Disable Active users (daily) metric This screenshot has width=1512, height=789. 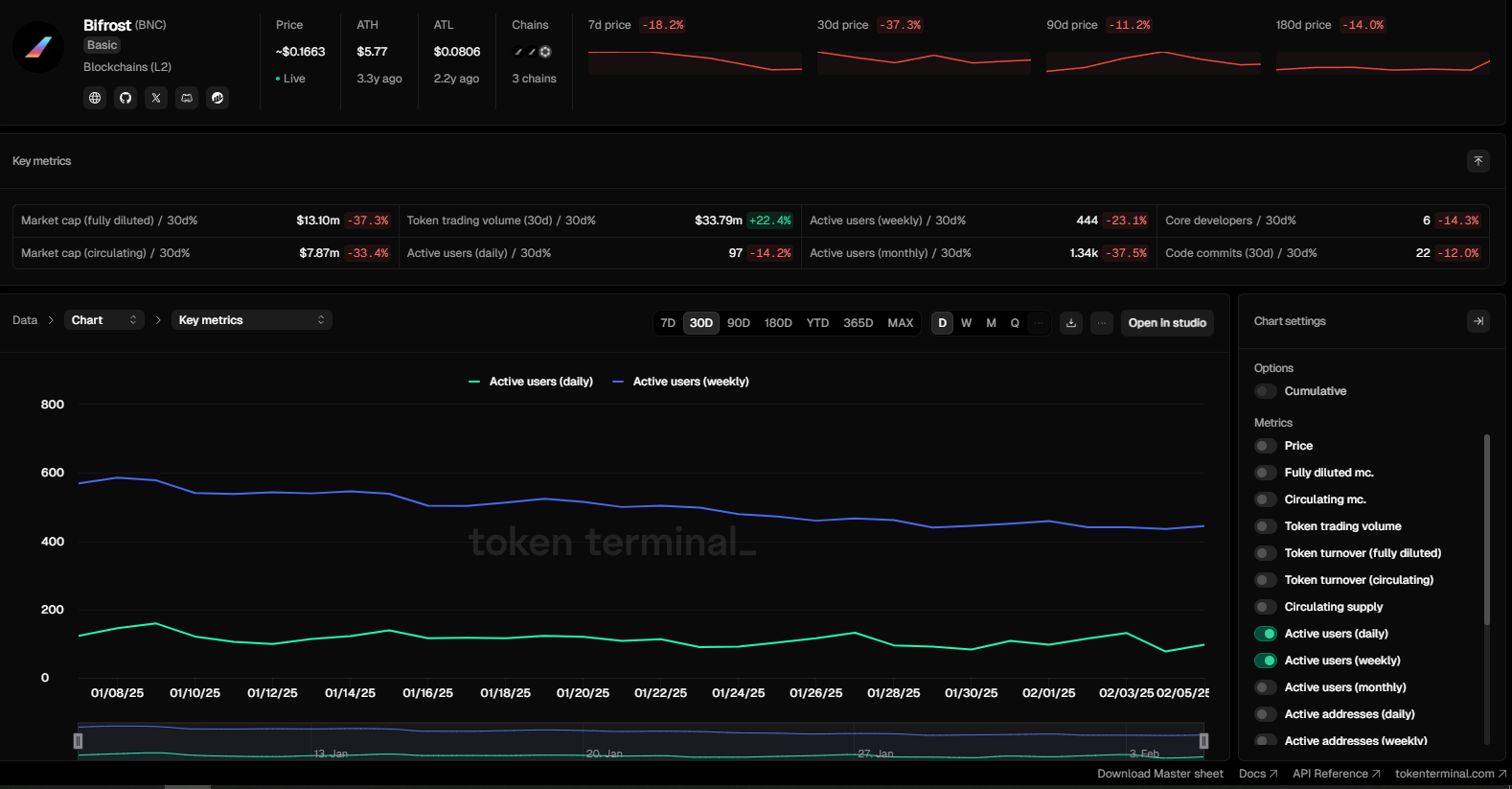pyautogui.click(x=1266, y=634)
